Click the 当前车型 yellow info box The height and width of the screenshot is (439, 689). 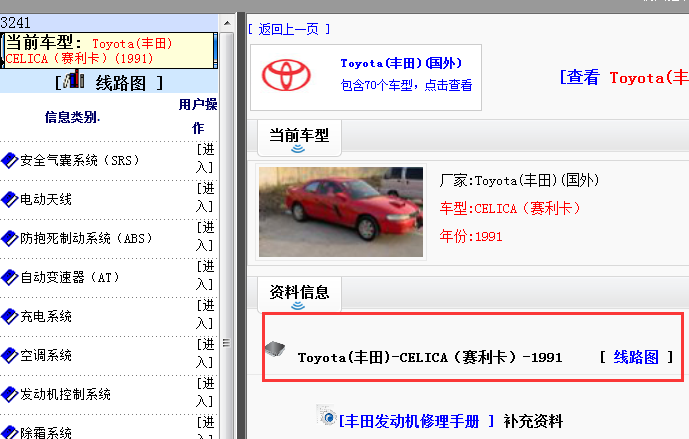[109, 51]
